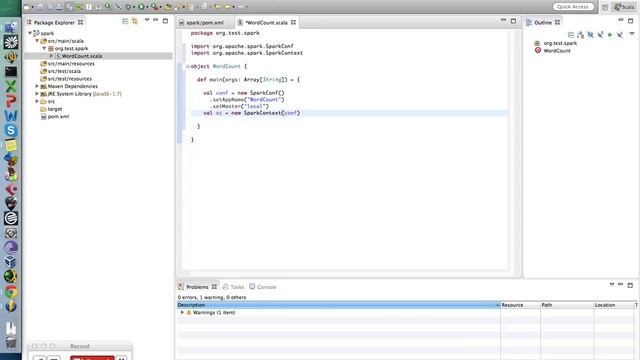Click the val sc SparkContext code line
The image size is (640, 360).
coord(251,113)
